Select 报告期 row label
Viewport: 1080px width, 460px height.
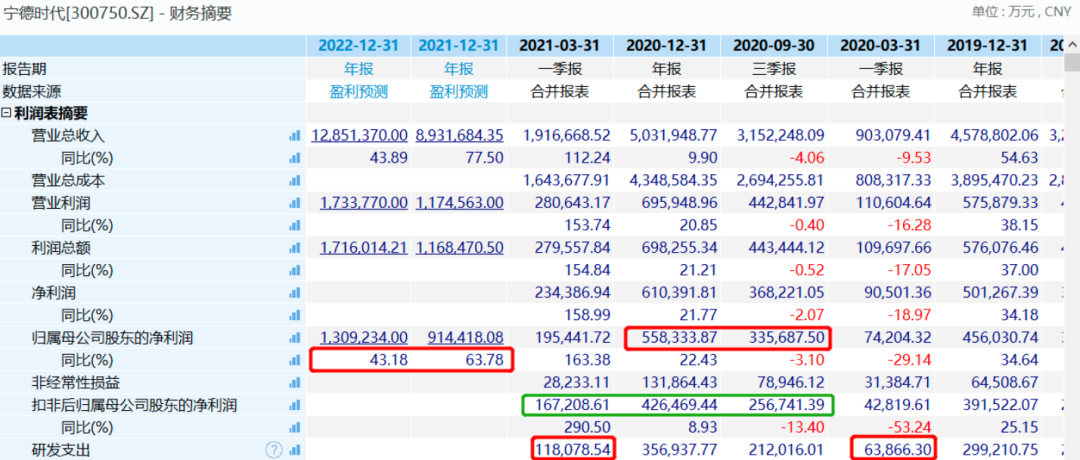[x=25, y=69]
